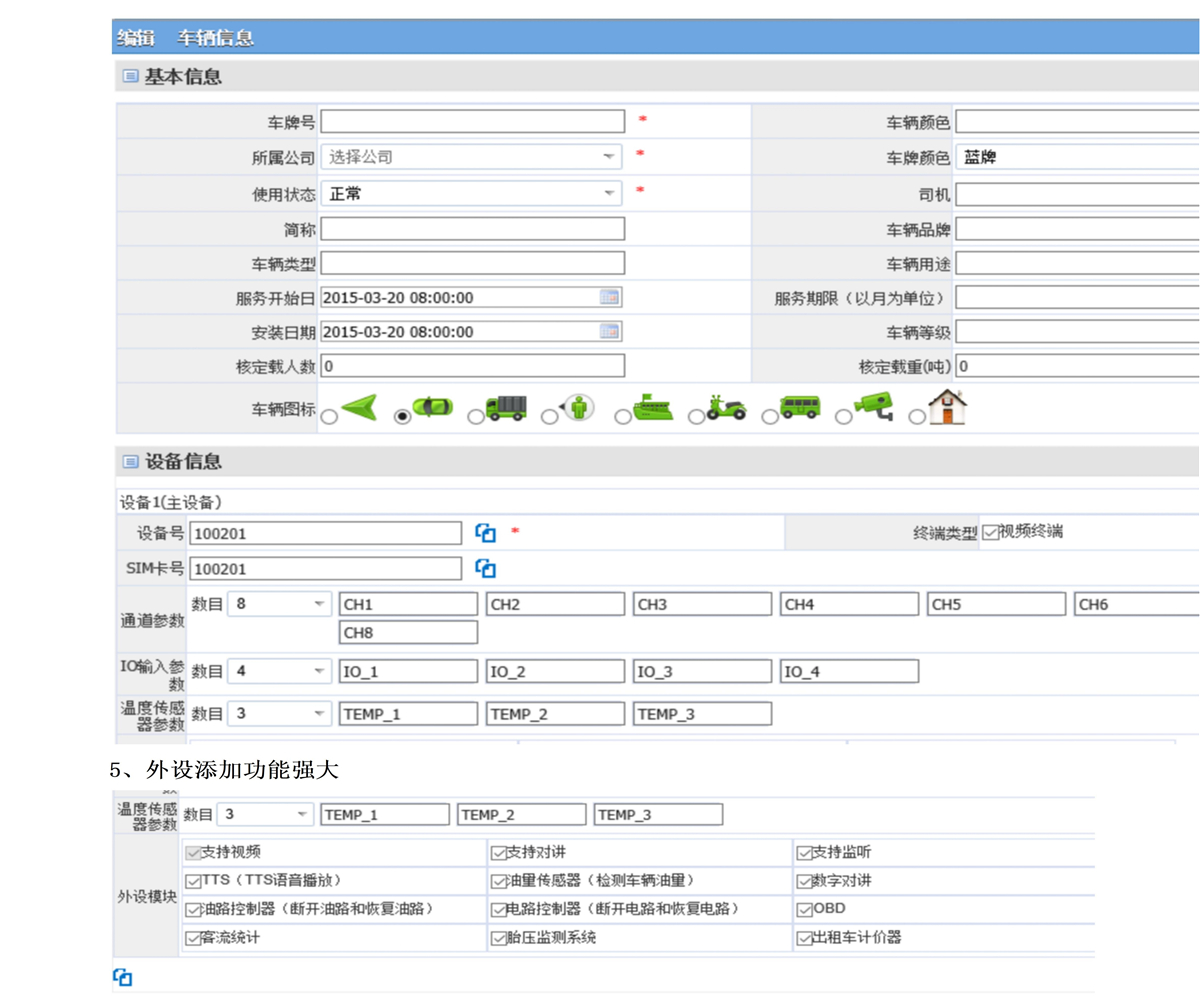The image size is (1200, 1000).
Task: Expand the 使用状态 status dropdown
Action: click(x=608, y=194)
